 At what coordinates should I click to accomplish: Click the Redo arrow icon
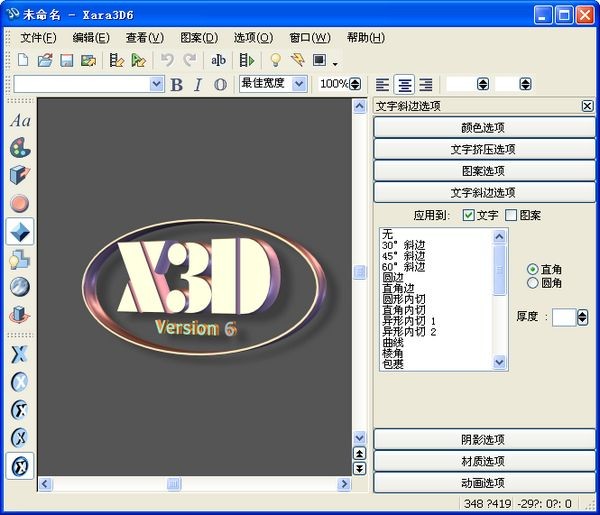pos(189,60)
